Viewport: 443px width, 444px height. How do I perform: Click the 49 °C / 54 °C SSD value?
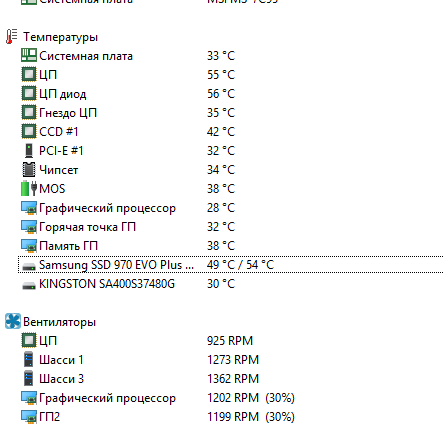[x=240, y=265]
